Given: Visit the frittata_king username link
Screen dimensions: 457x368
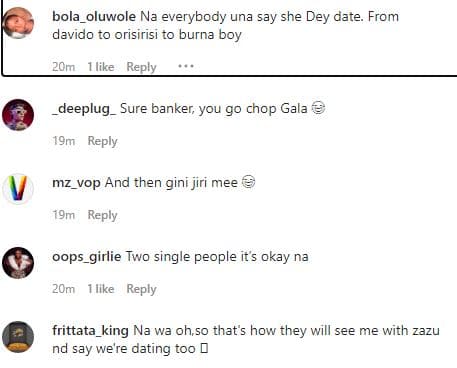Looking at the screenshot, I should 90,331.
